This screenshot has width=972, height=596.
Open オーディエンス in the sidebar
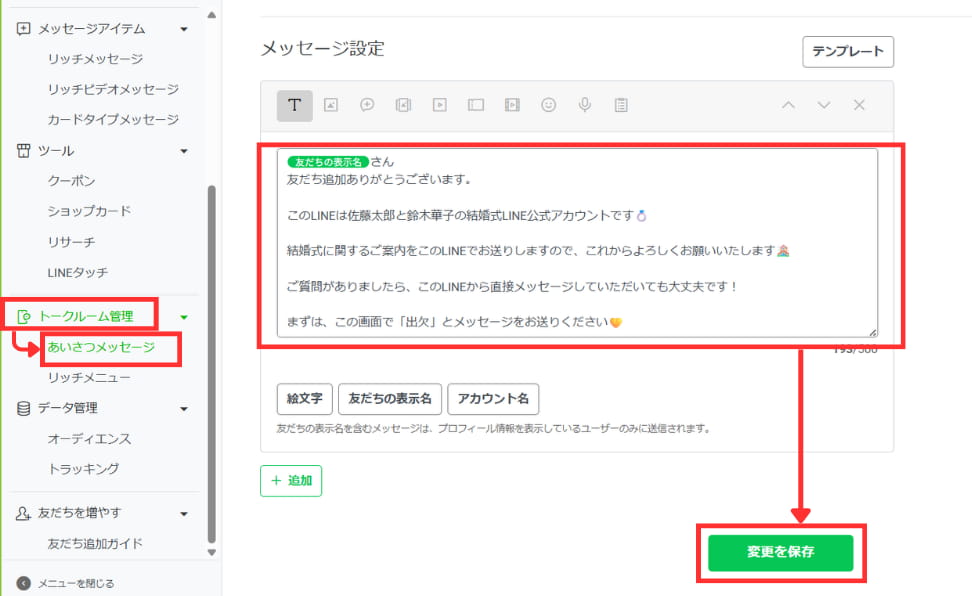click(89, 439)
